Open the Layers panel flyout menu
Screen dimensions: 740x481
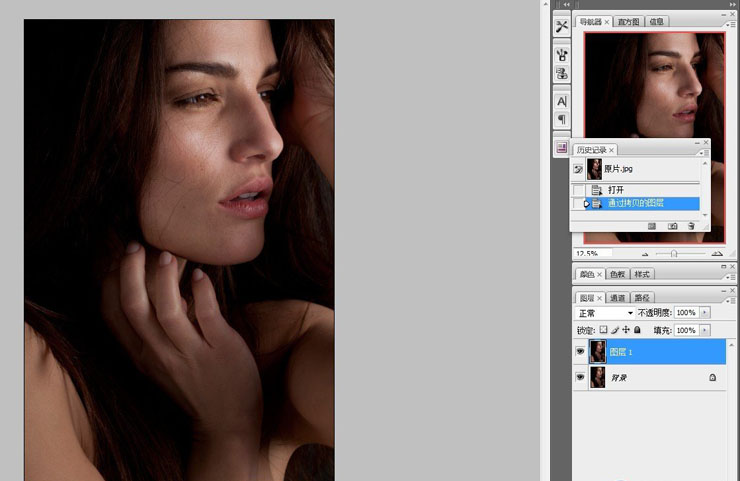click(731, 301)
